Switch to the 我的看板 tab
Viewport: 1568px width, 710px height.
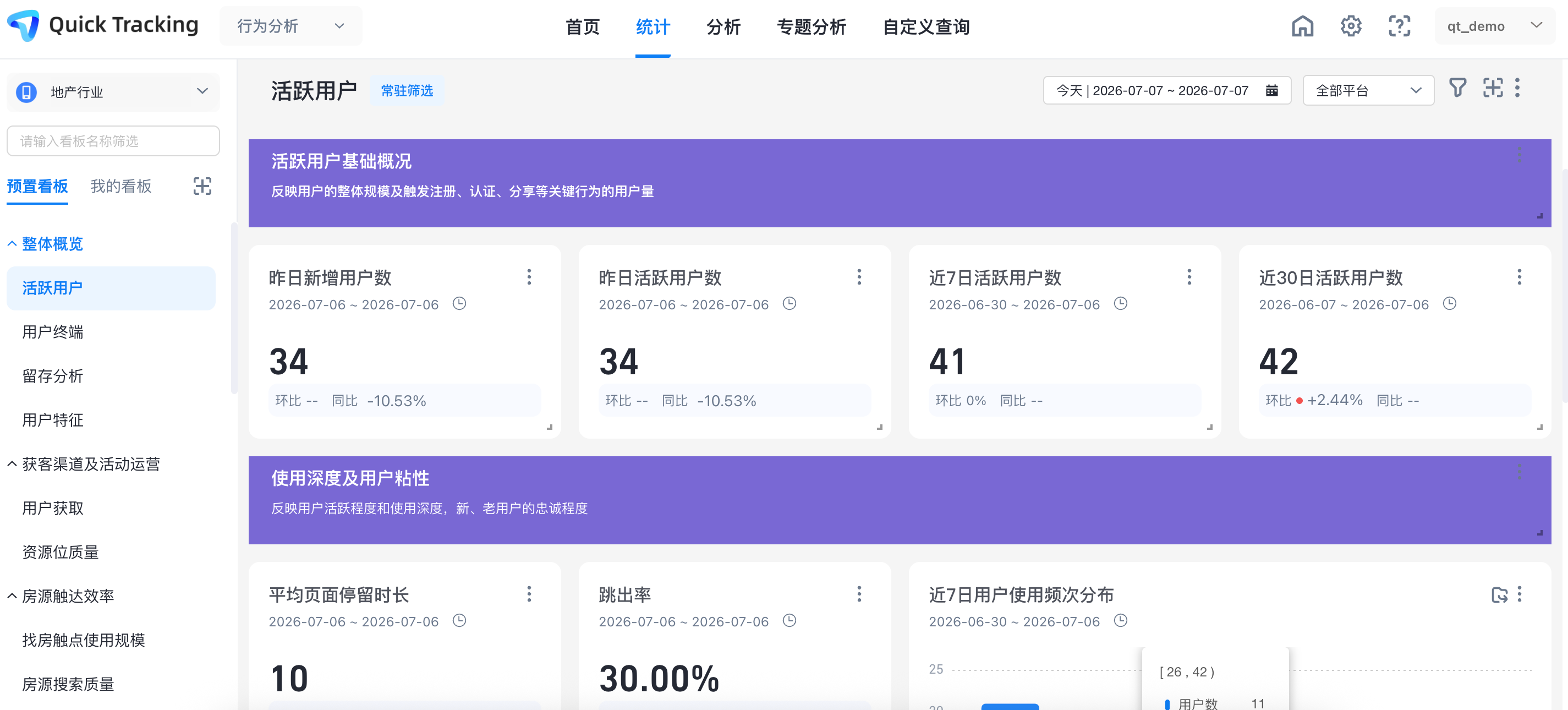click(120, 187)
